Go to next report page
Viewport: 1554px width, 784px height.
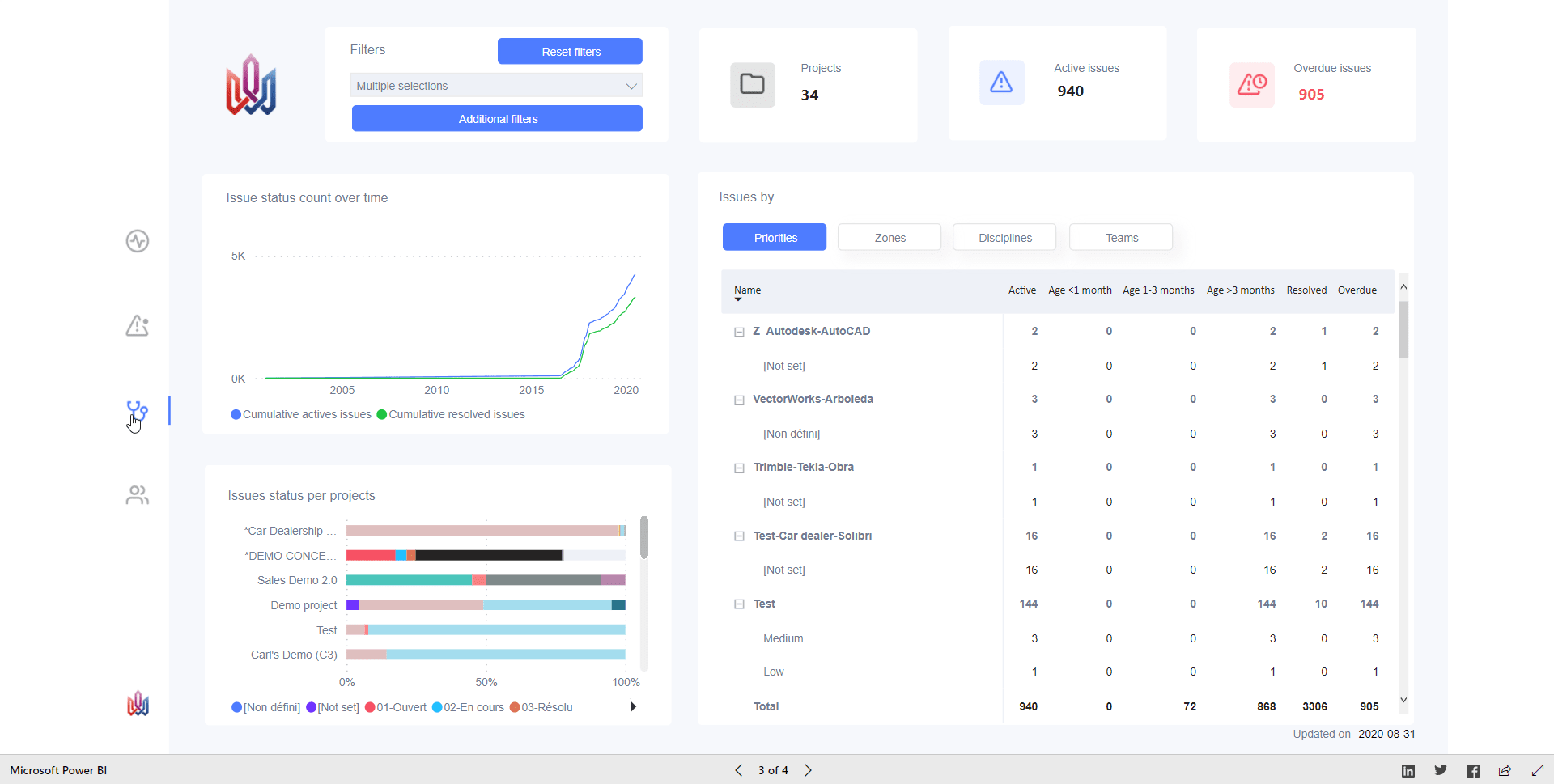point(808,770)
